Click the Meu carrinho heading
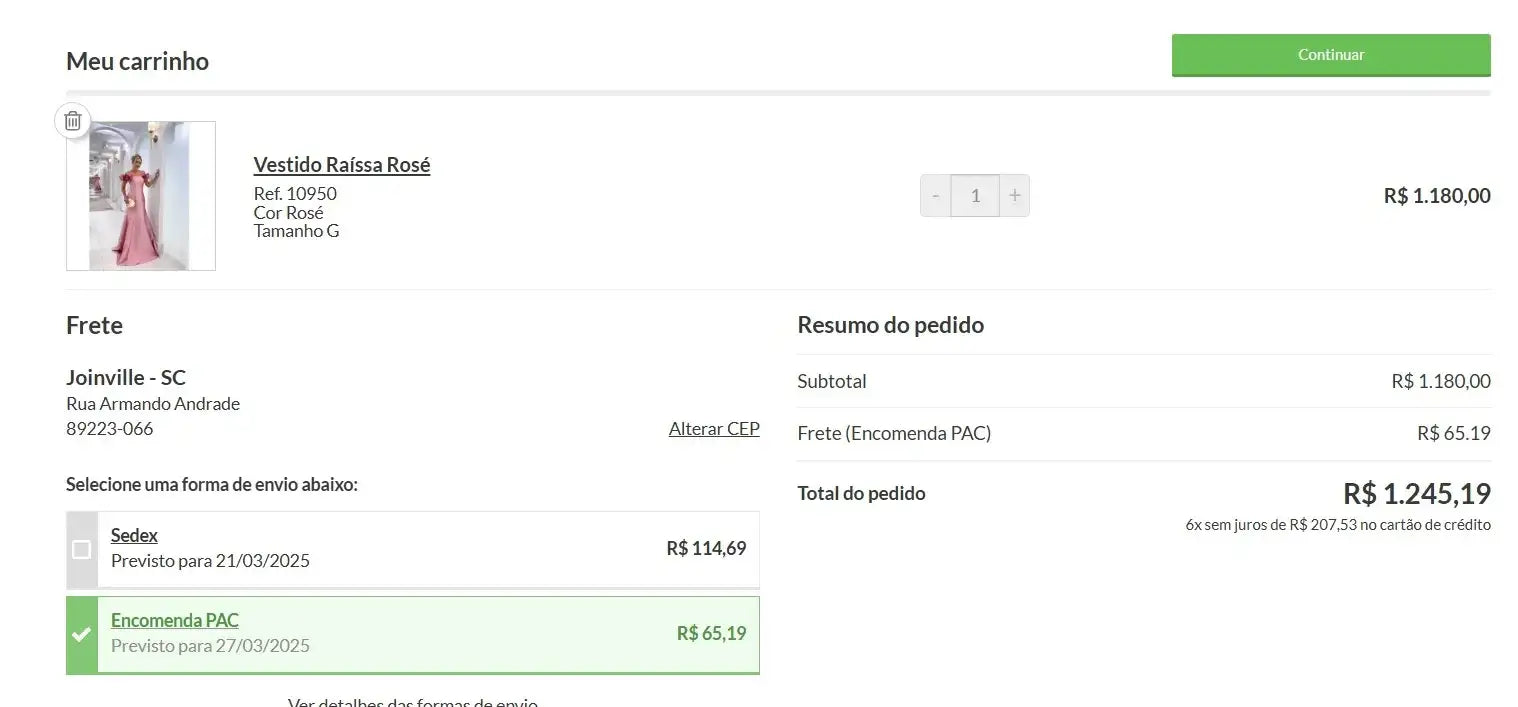The height and width of the screenshot is (707, 1518). 137,61
